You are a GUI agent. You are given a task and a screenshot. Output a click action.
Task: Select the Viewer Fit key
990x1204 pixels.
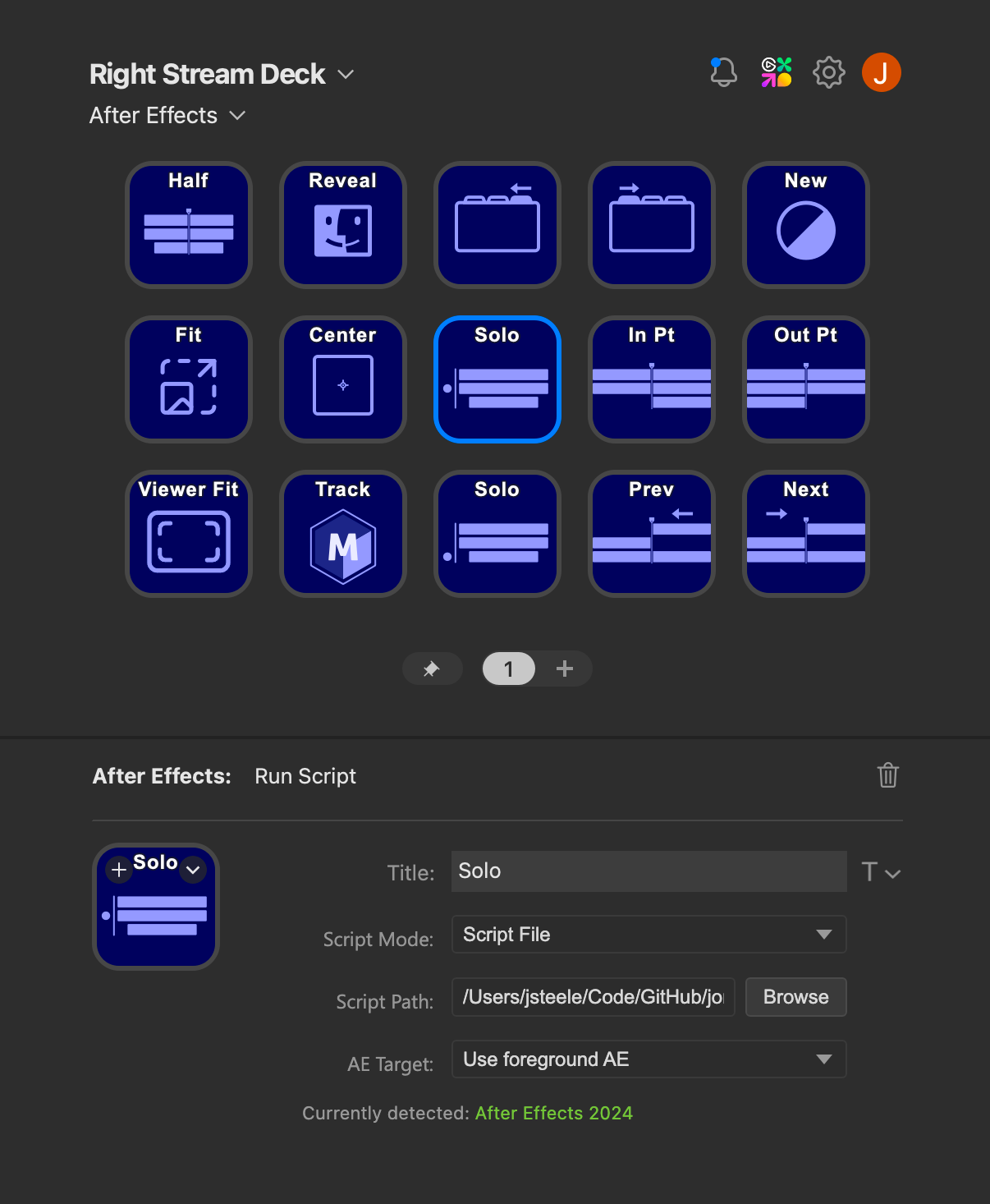[x=189, y=534]
